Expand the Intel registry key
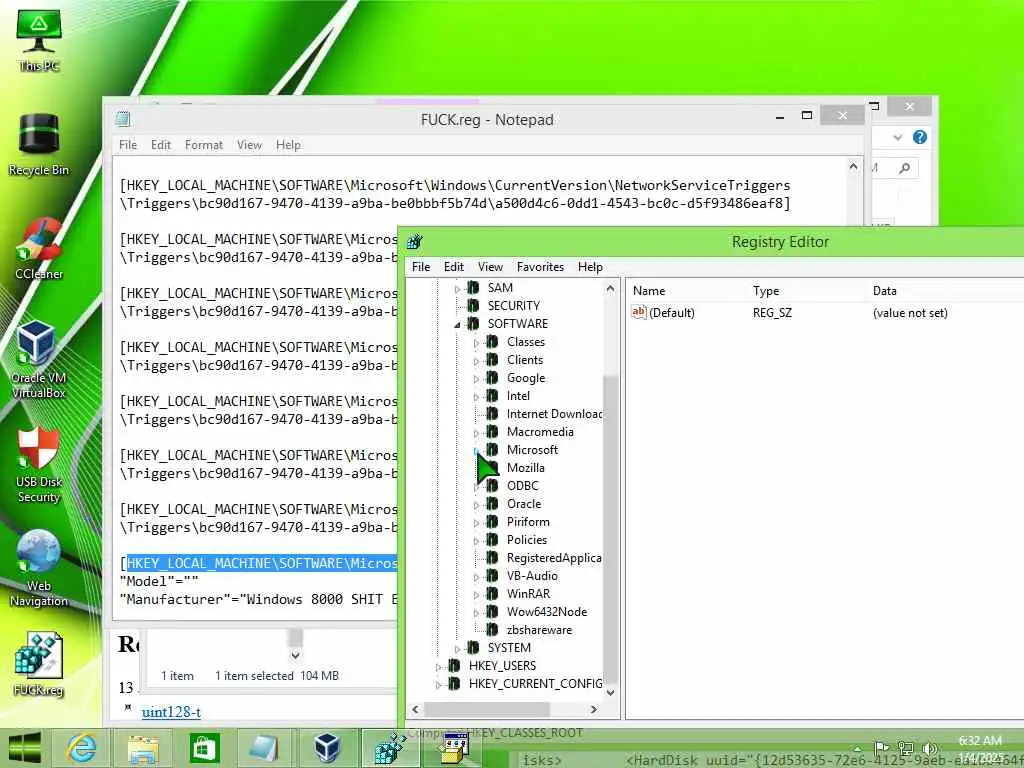Image resolution: width=1024 pixels, height=768 pixels. 476,396
